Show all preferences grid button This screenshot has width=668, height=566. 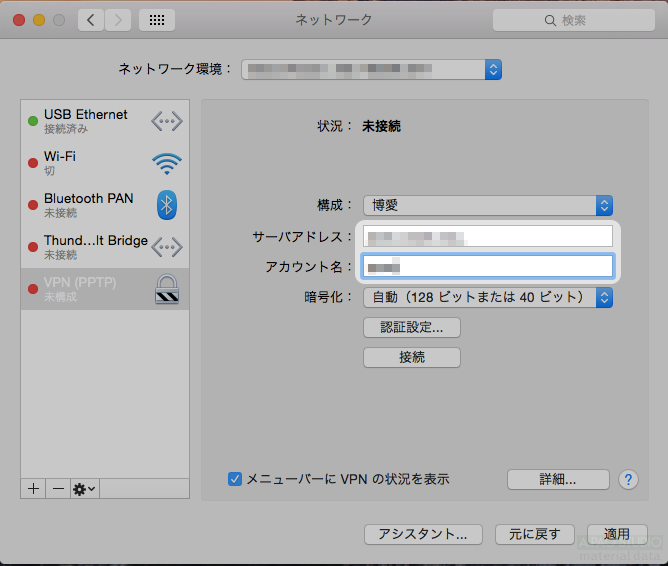coord(157,20)
